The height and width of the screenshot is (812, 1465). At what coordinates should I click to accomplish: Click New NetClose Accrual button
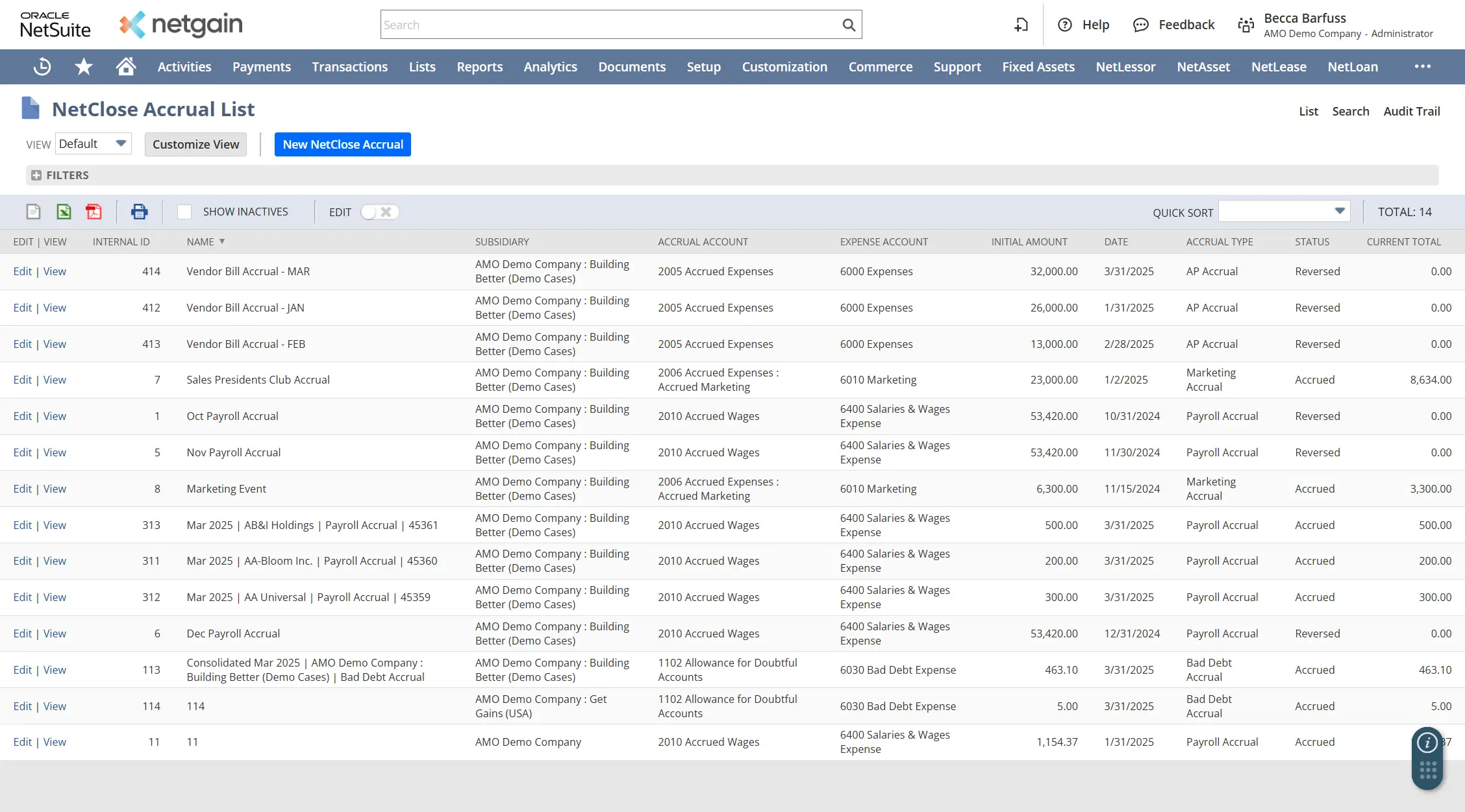pos(343,144)
